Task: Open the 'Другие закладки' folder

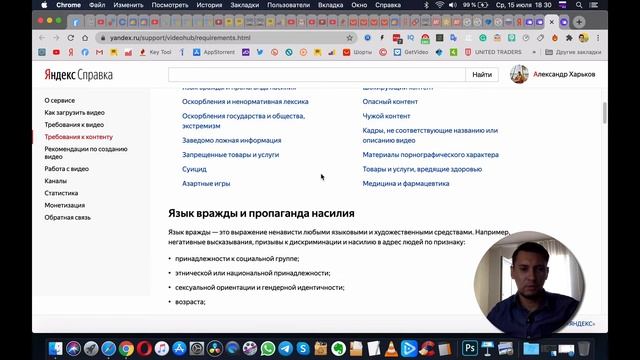Action: pyautogui.click(x=573, y=52)
